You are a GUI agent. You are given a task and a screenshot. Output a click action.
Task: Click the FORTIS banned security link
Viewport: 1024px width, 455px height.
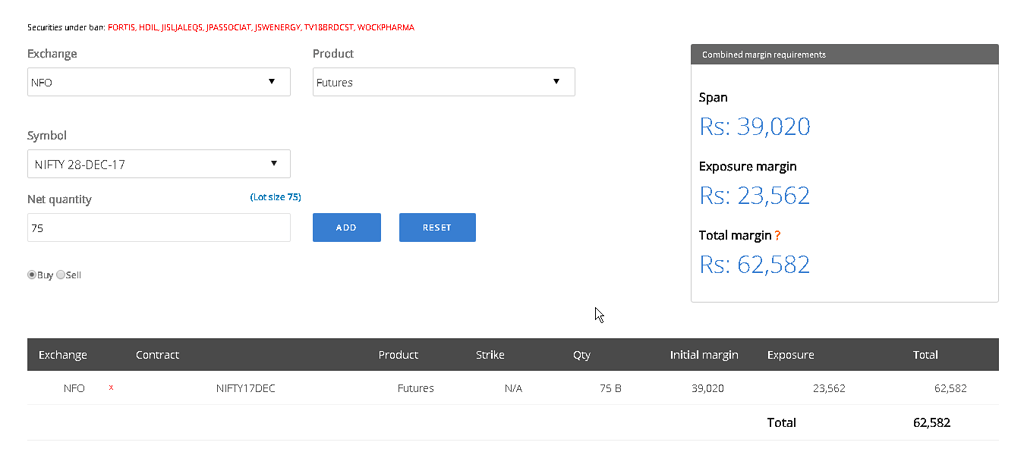click(x=121, y=27)
